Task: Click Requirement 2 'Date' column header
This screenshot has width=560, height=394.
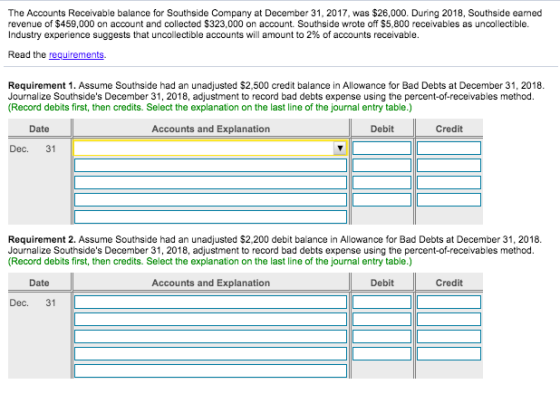Action: [x=39, y=283]
